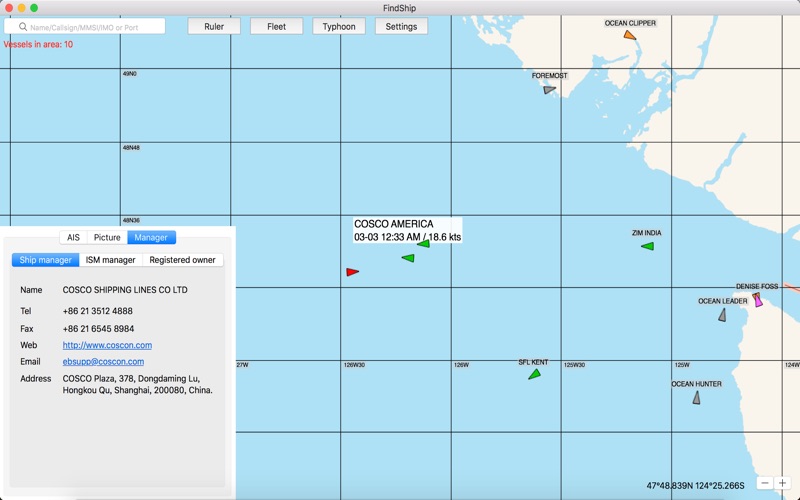Switch to the Picture tab
The height and width of the screenshot is (500, 800).
tap(107, 237)
